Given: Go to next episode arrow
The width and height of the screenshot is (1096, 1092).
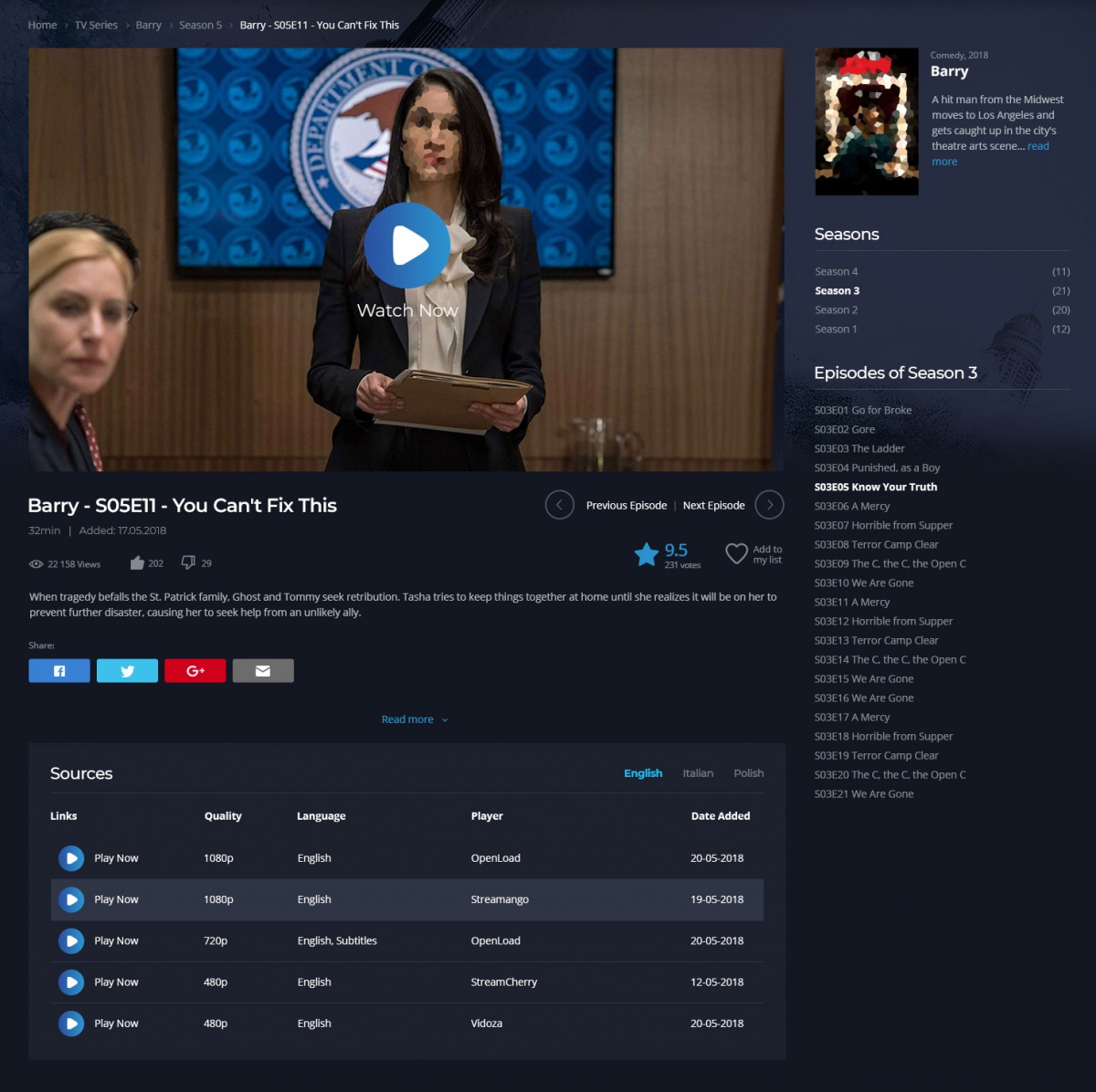Looking at the screenshot, I should (x=770, y=505).
